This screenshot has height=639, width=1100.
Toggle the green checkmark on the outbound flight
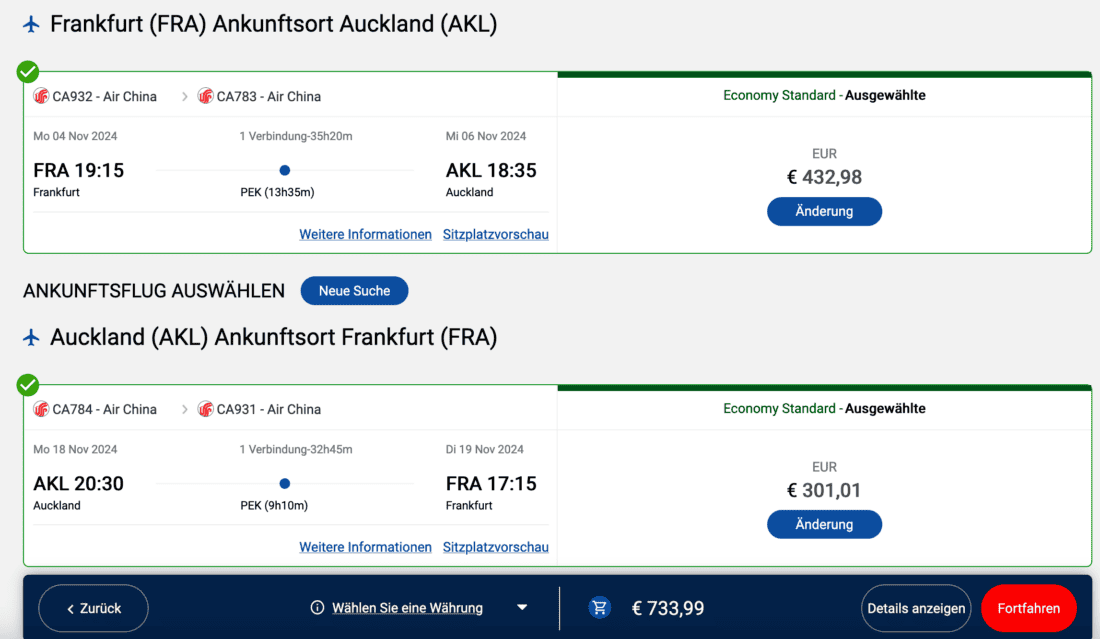click(x=28, y=72)
